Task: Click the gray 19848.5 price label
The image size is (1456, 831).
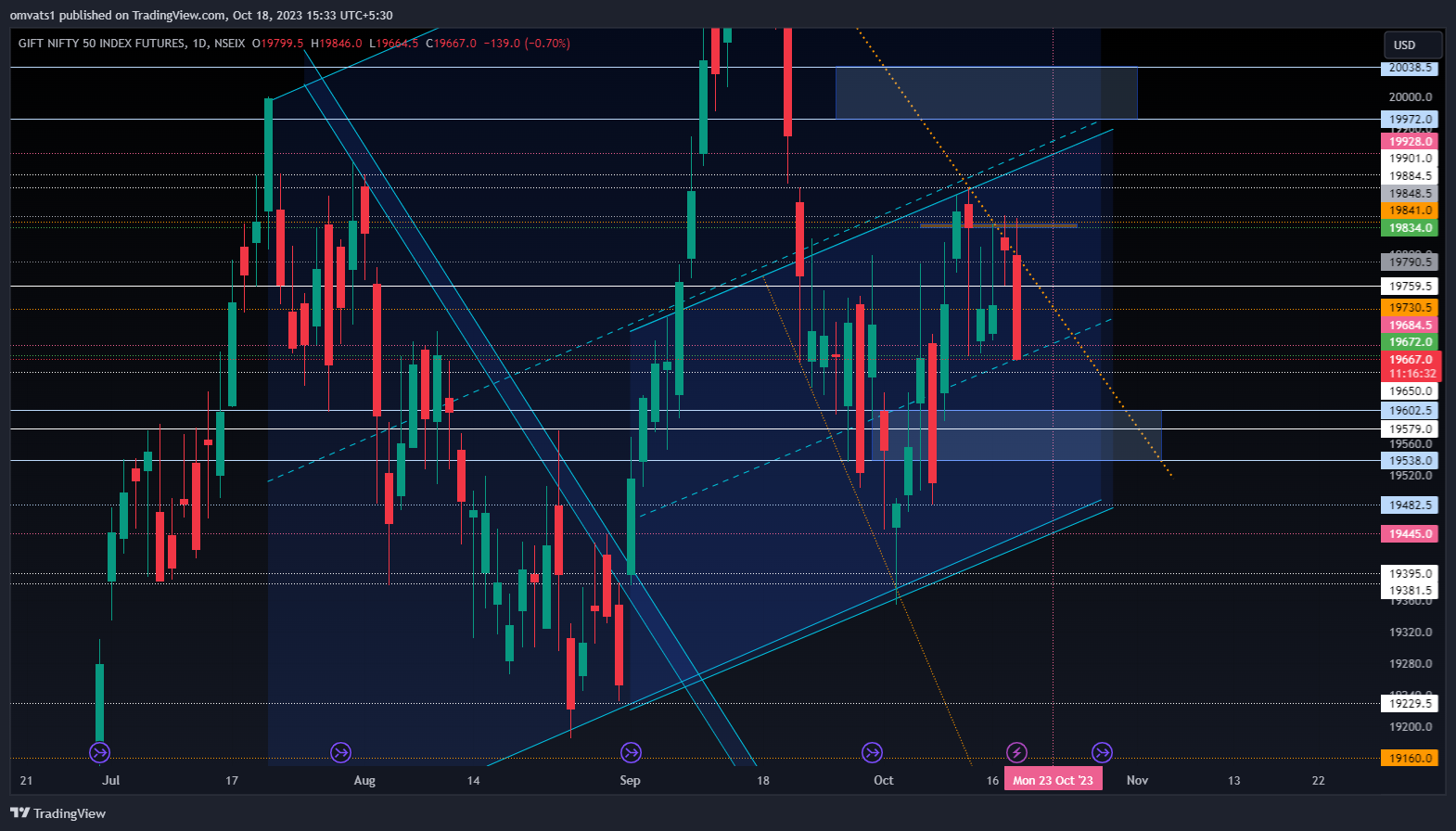Action: tap(1410, 193)
